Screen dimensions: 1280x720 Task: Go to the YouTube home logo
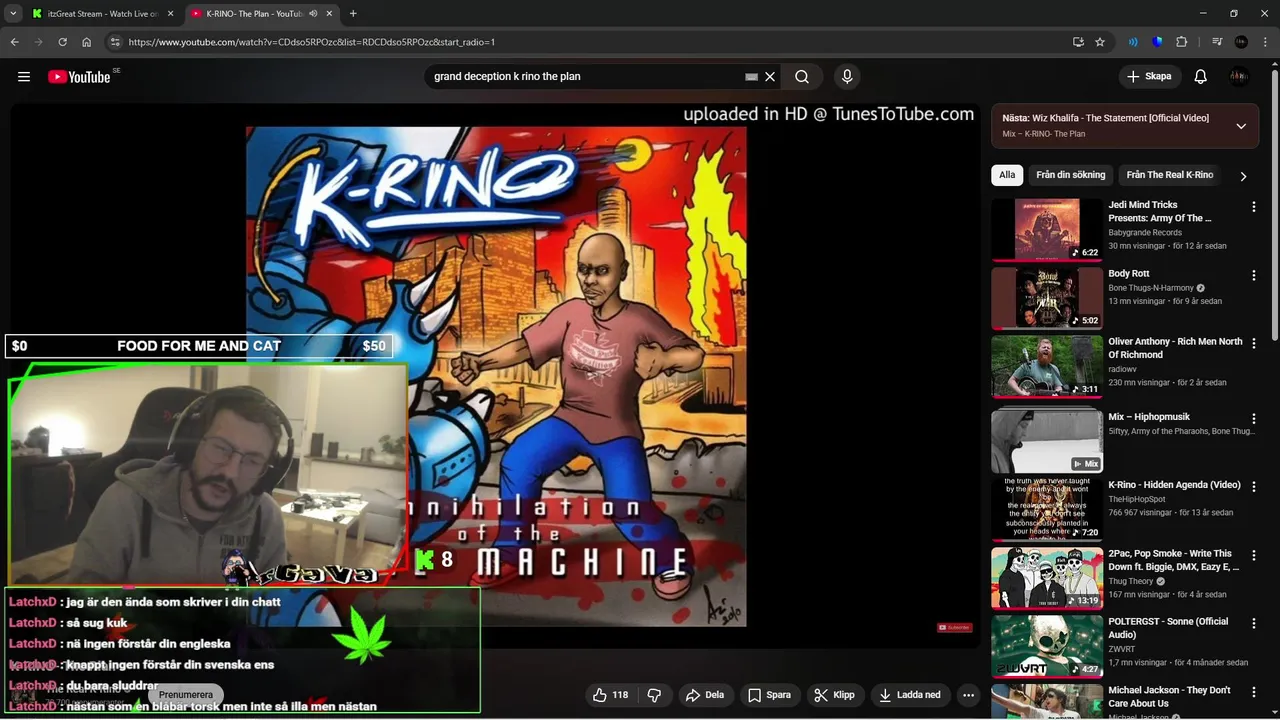click(x=79, y=77)
